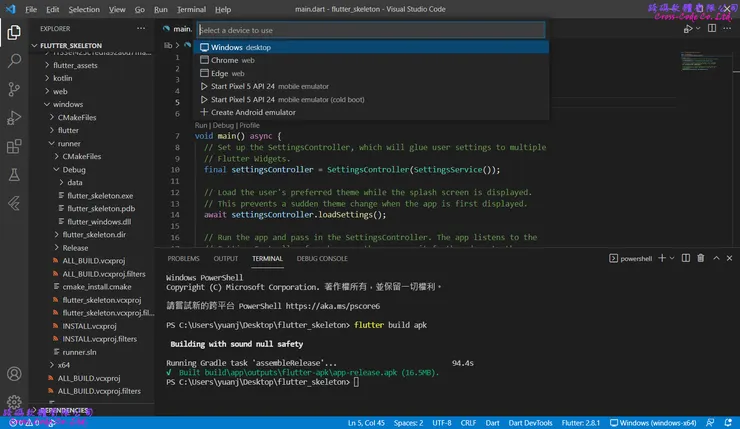Click the new terminal plus icon
Screen dimensions: 740x429
click(x=662, y=258)
